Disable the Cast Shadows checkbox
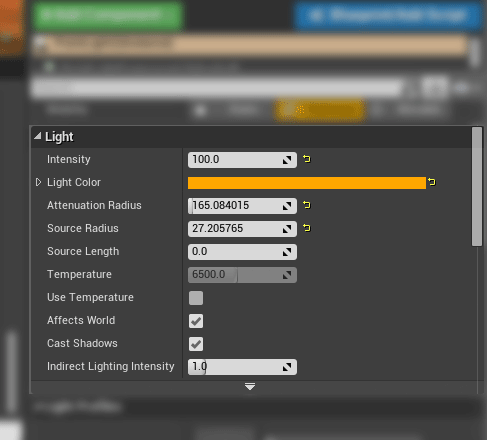This screenshot has height=440, width=487. [196, 344]
